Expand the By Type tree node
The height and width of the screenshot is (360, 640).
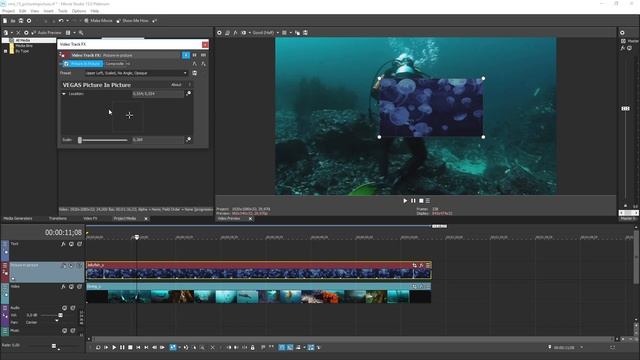coord(5,51)
